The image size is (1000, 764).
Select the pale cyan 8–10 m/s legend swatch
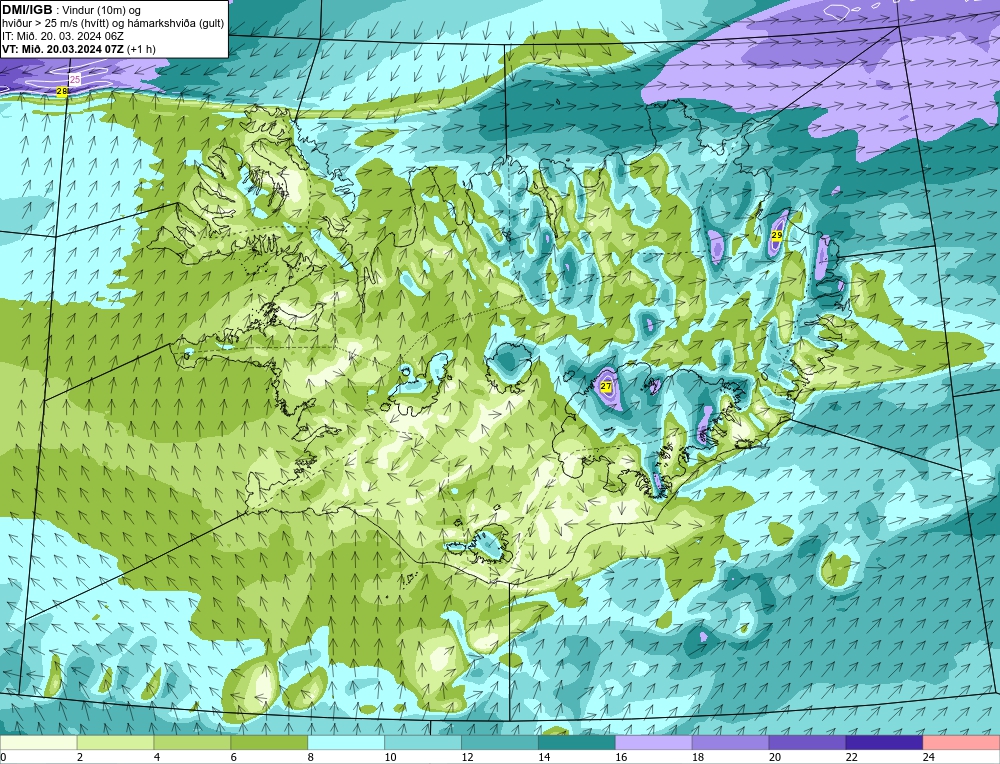pos(346,743)
